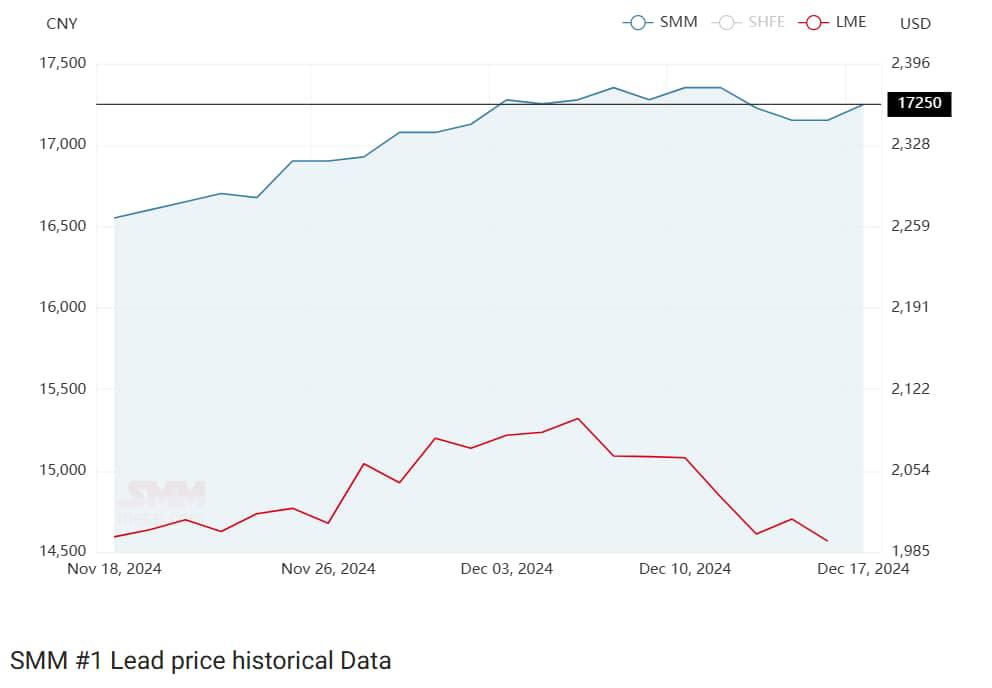Select the Nov 26, 2024 date label

click(328, 569)
